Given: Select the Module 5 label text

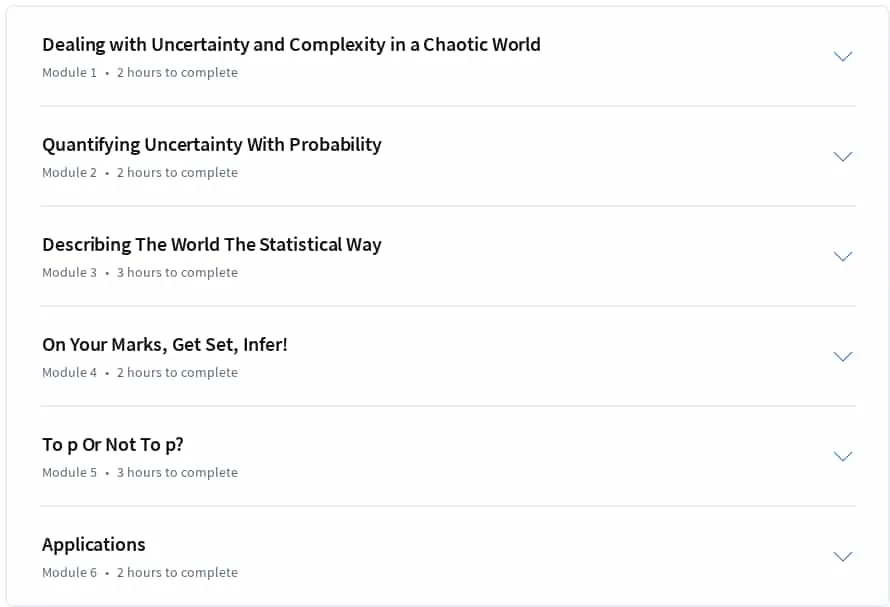Looking at the screenshot, I should (69, 472).
